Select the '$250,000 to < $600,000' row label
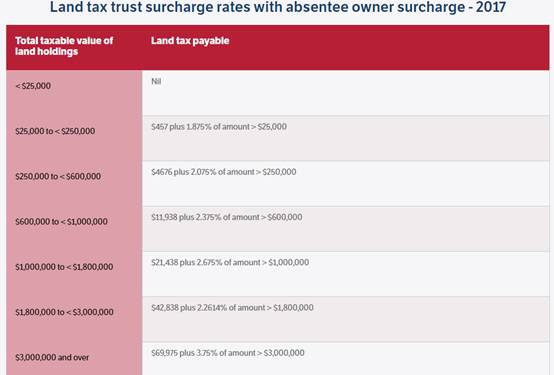The height and width of the screenshot is (375, 554). click(x=58, y=176)
